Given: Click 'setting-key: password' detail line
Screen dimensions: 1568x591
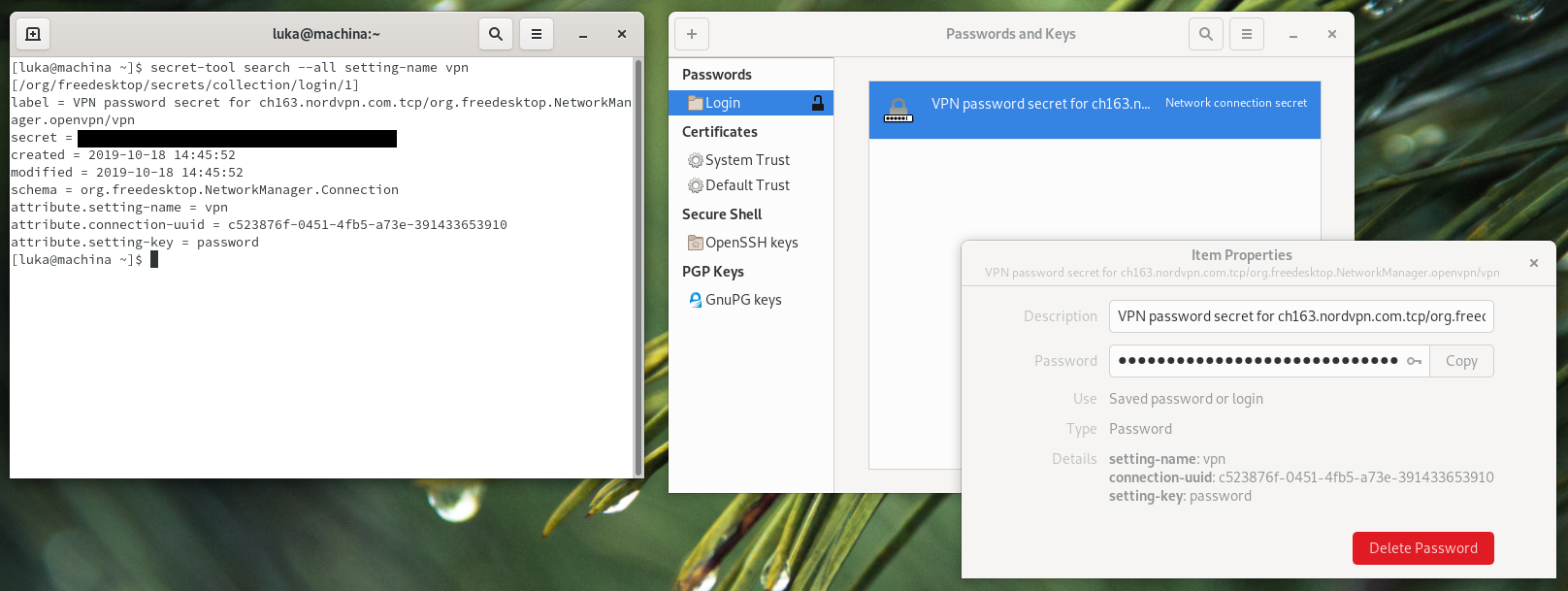Looking at the screenshot, I should (1180, 496).
